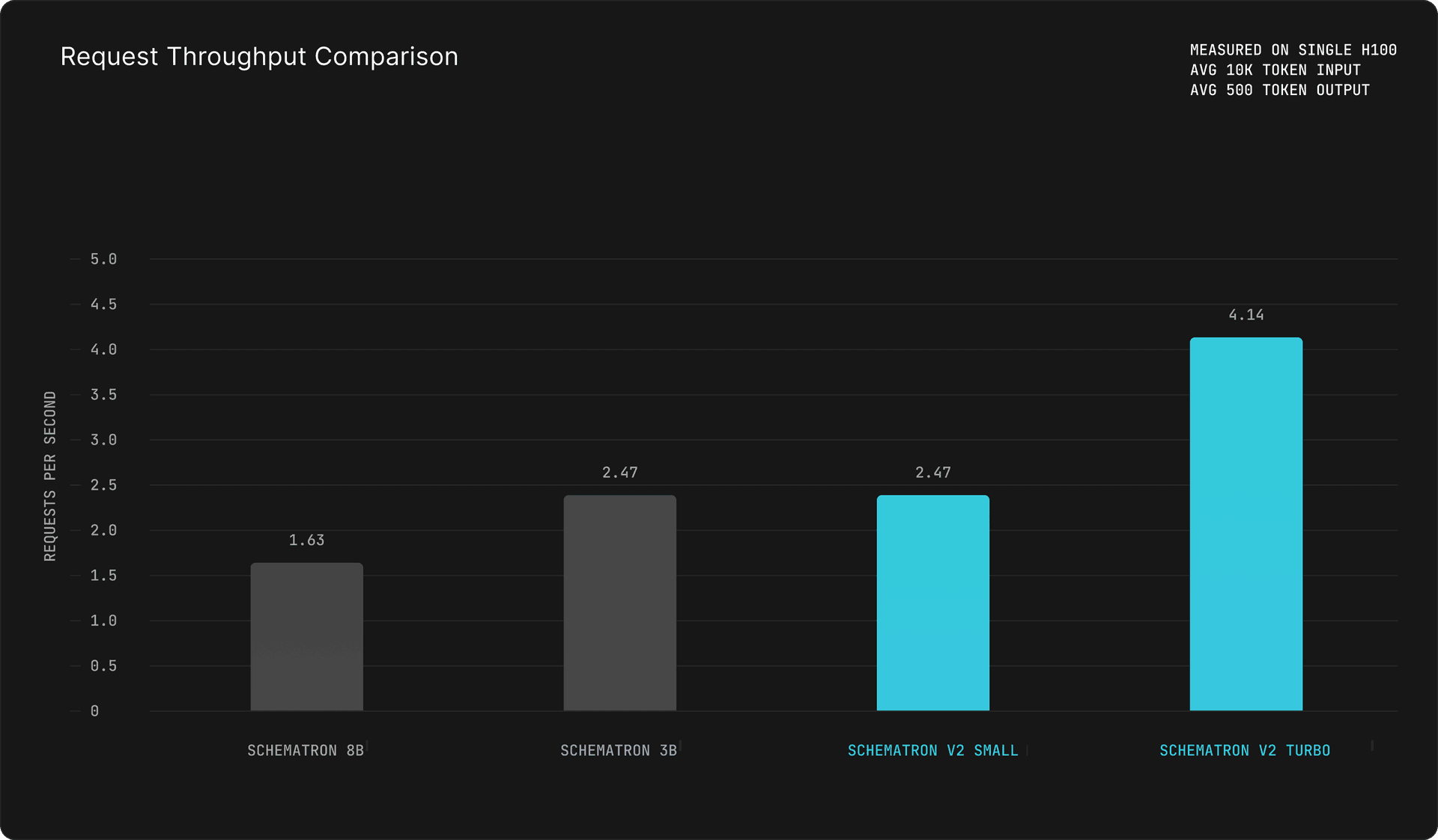Click the Schematron 8B gray bar
The width and height of the screenshot is (1438, 840).
[x=306, y=636]
